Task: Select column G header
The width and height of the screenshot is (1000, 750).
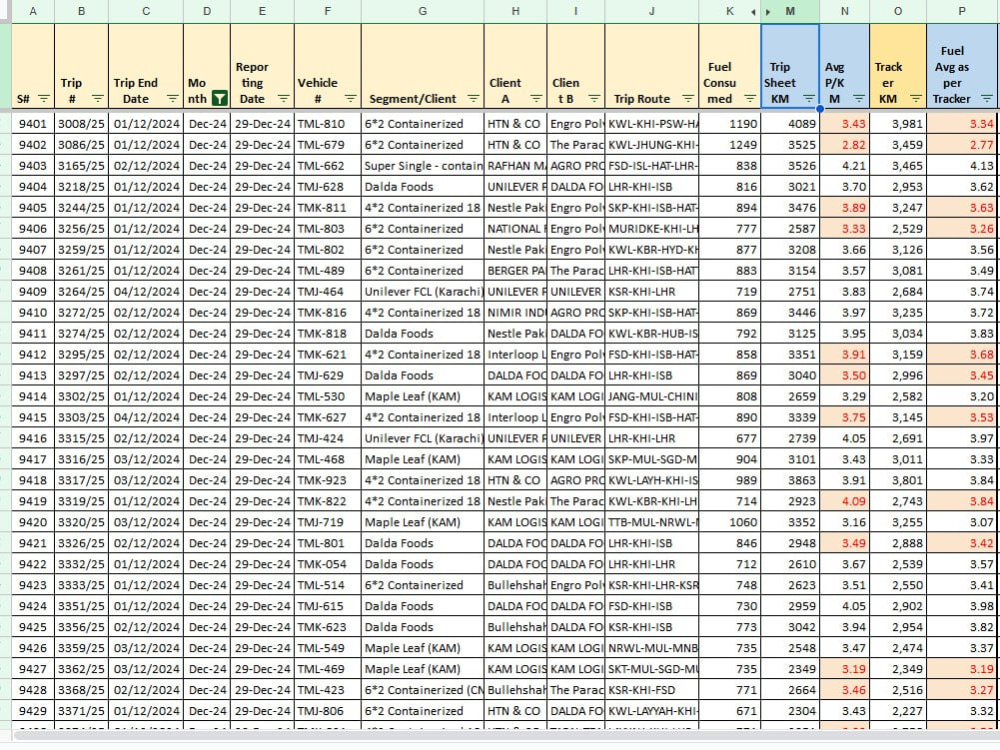Action: (423, 11)
